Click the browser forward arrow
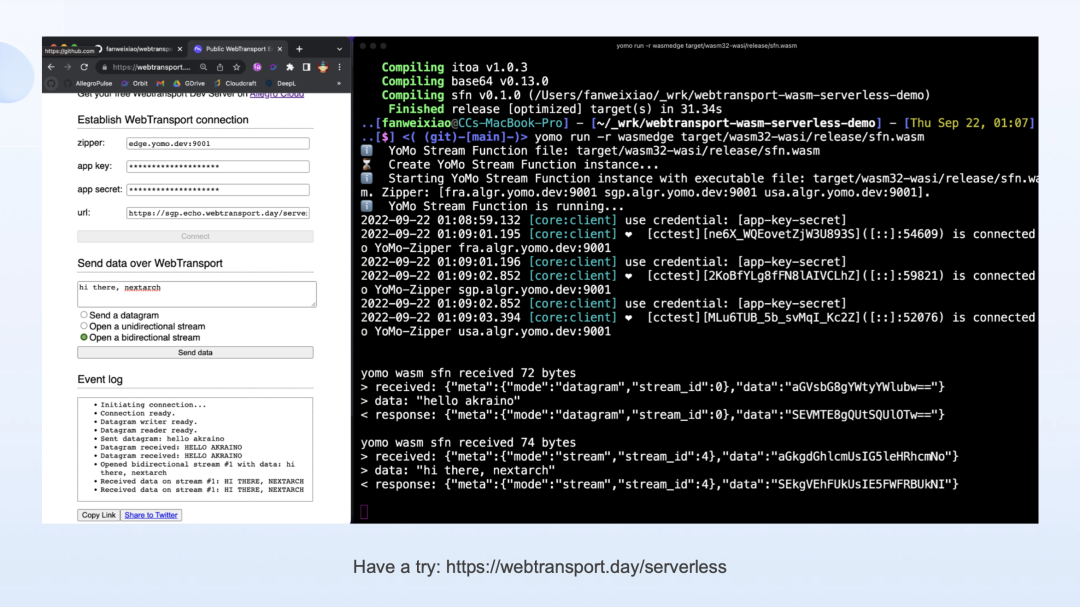 68,68
